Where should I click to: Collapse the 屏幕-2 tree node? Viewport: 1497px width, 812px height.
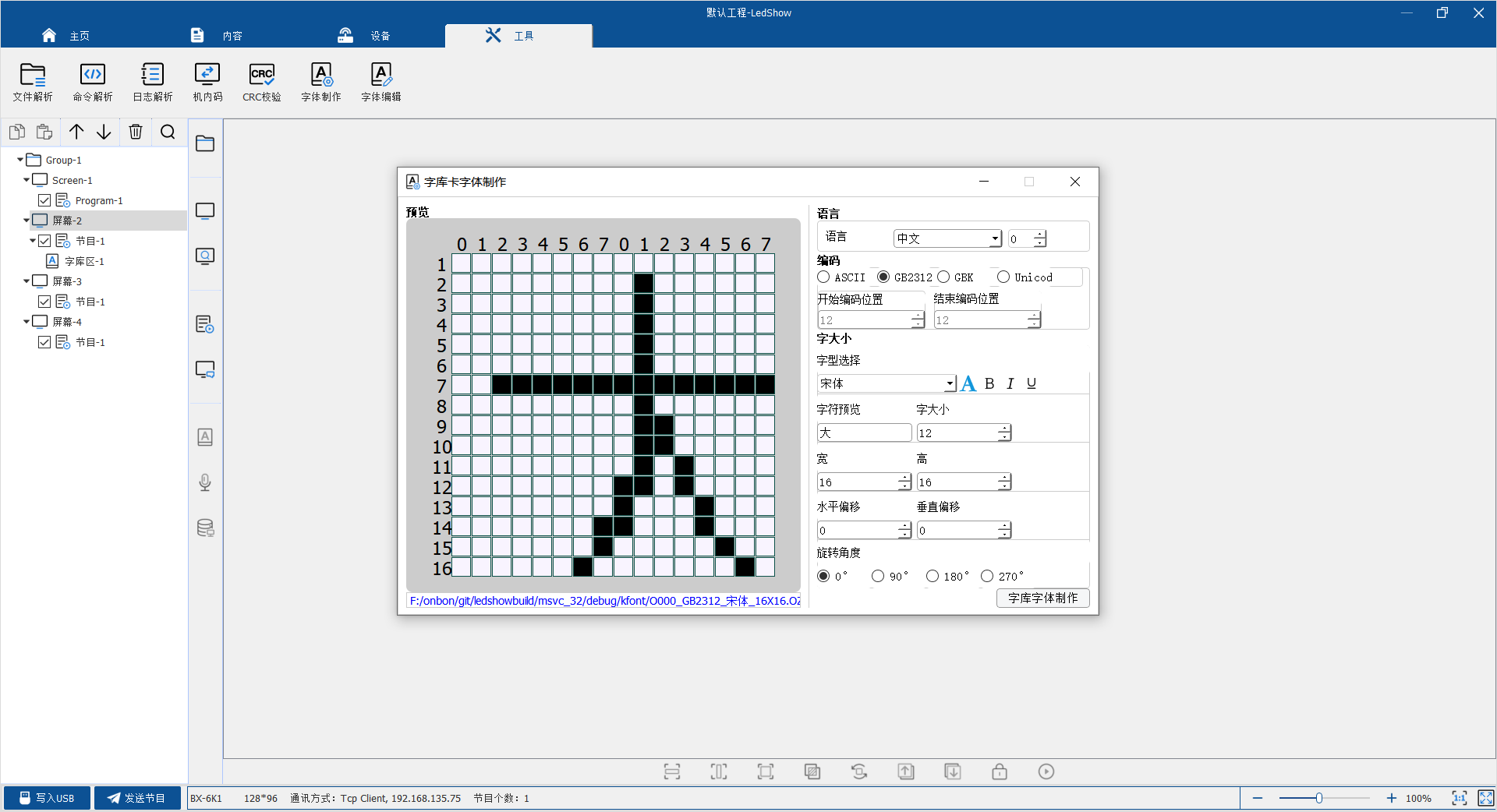pyautogui.click(x=27, y=221)
